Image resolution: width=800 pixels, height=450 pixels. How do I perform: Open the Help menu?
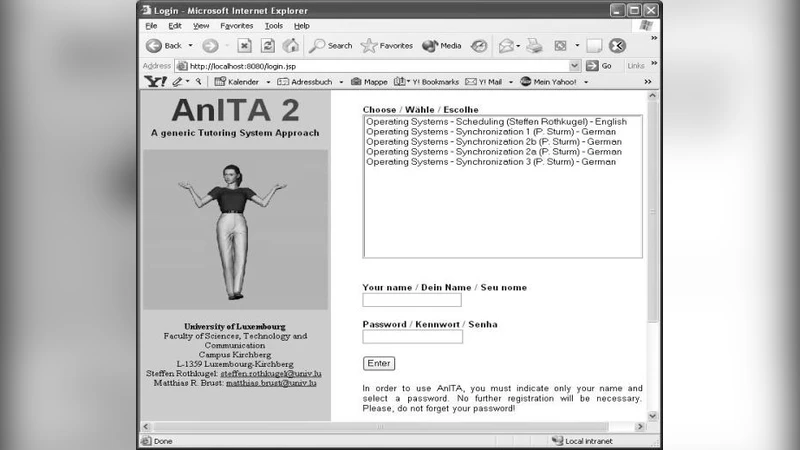click(302, 26)
